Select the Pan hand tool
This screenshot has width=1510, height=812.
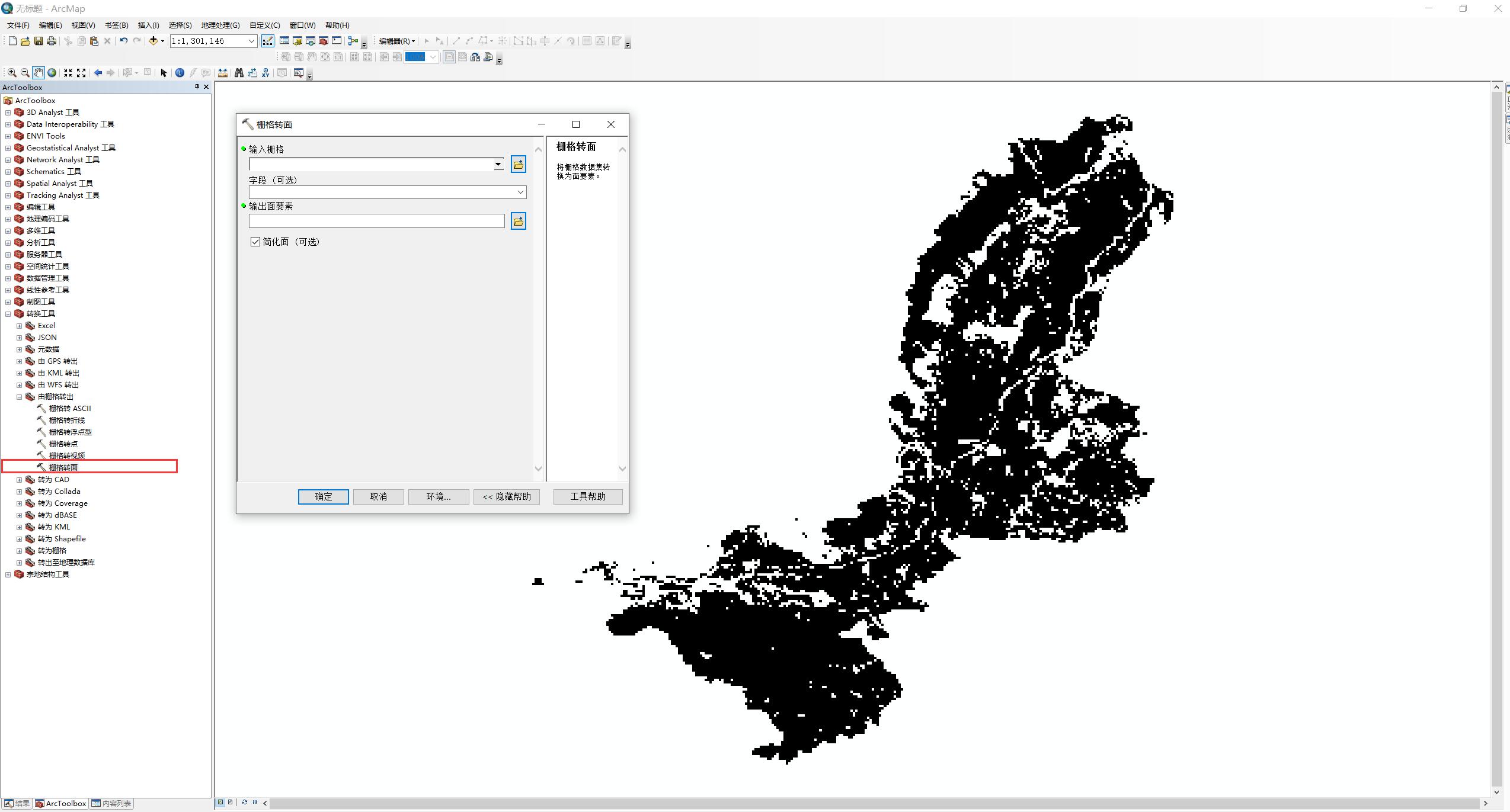(x=38, y=72)
